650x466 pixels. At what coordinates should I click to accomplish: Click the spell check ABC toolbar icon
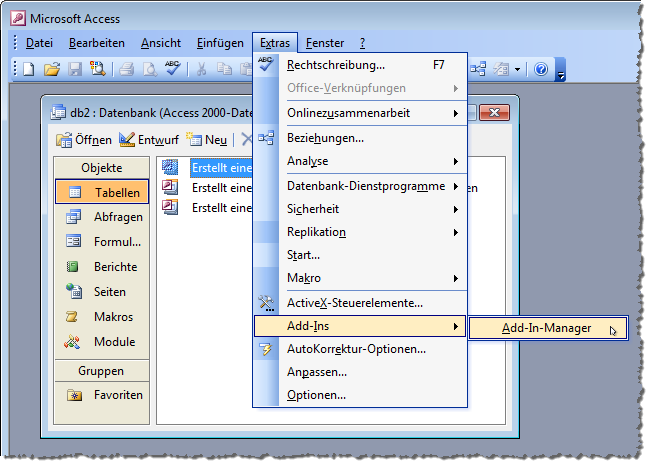tap(172, 68)
